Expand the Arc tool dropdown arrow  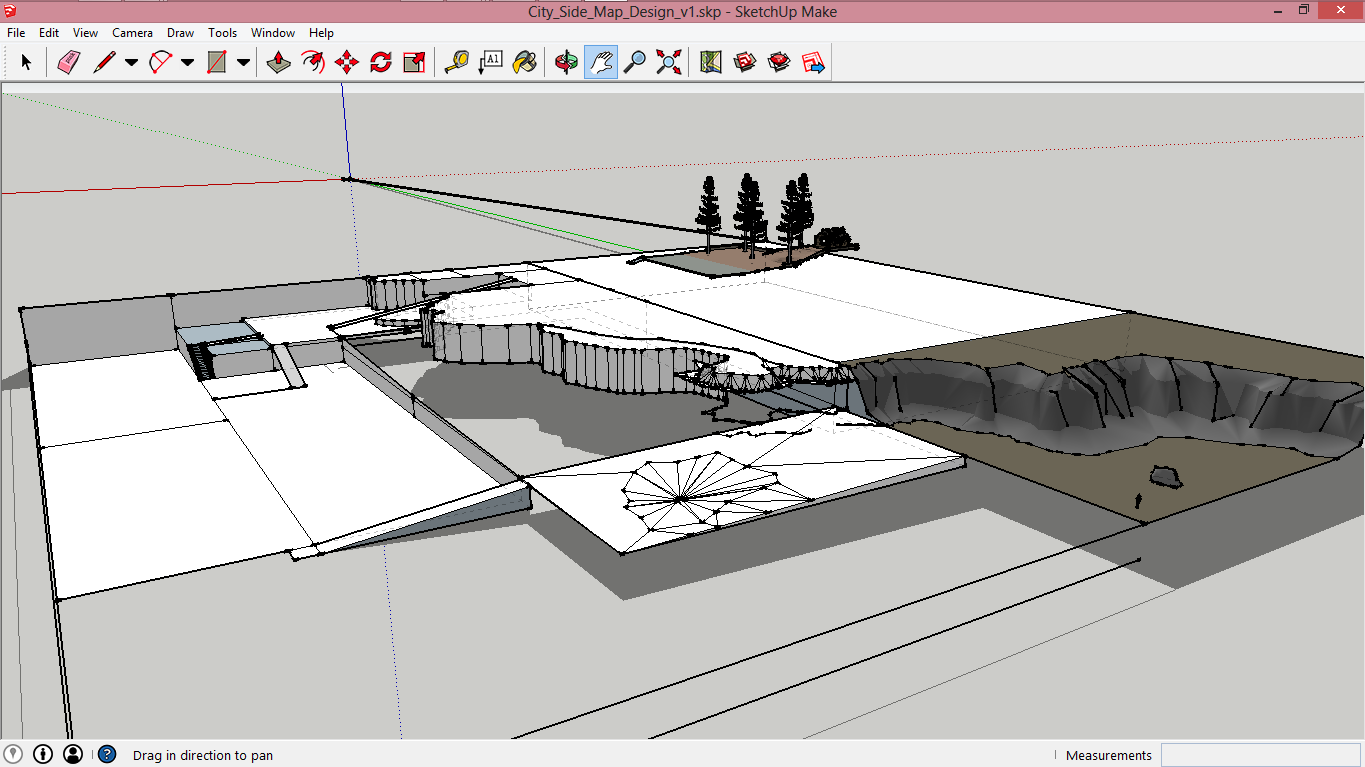187,63
